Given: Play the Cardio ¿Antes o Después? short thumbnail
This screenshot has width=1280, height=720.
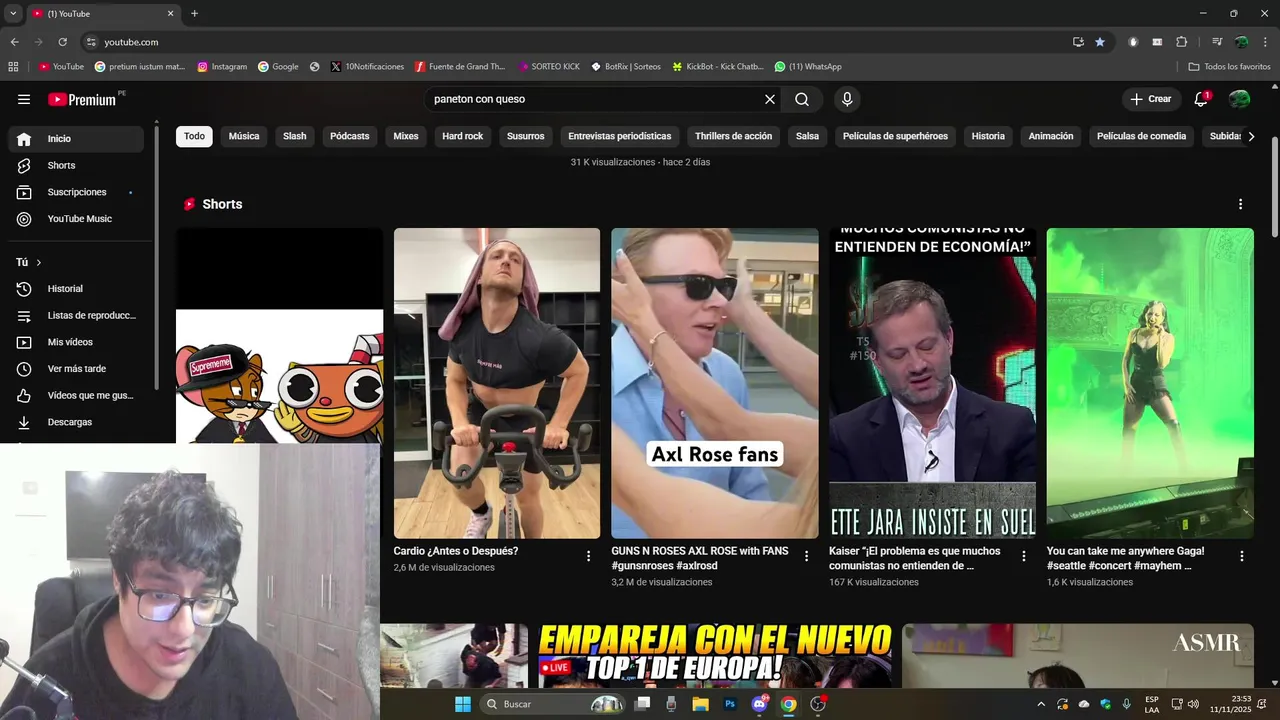Looking at the screenshot, I should (497, 383).
